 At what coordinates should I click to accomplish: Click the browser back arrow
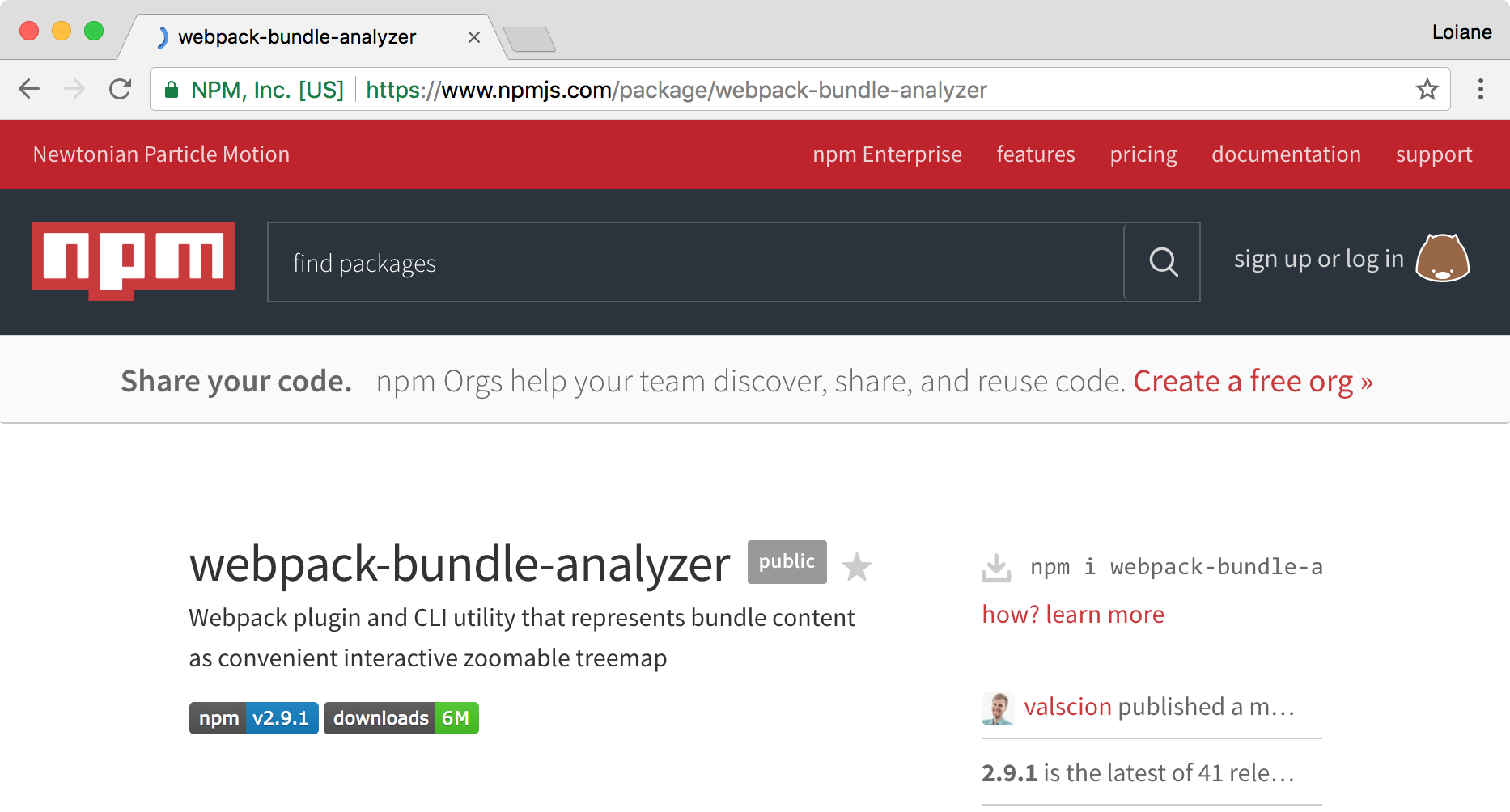[x=29, y=89]
